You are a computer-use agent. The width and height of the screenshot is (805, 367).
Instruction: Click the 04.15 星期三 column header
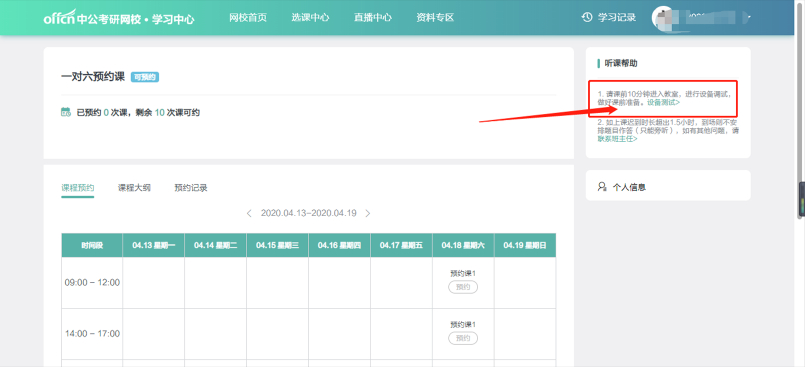click(x=278, y=245)
